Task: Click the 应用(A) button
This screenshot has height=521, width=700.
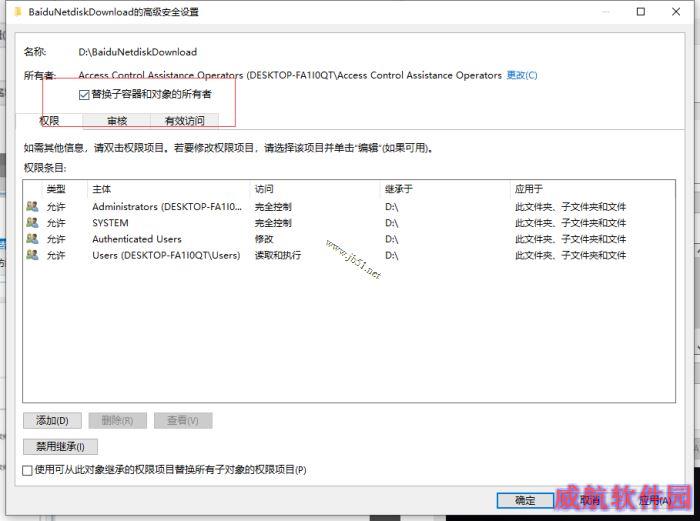Action: [655, 500]
